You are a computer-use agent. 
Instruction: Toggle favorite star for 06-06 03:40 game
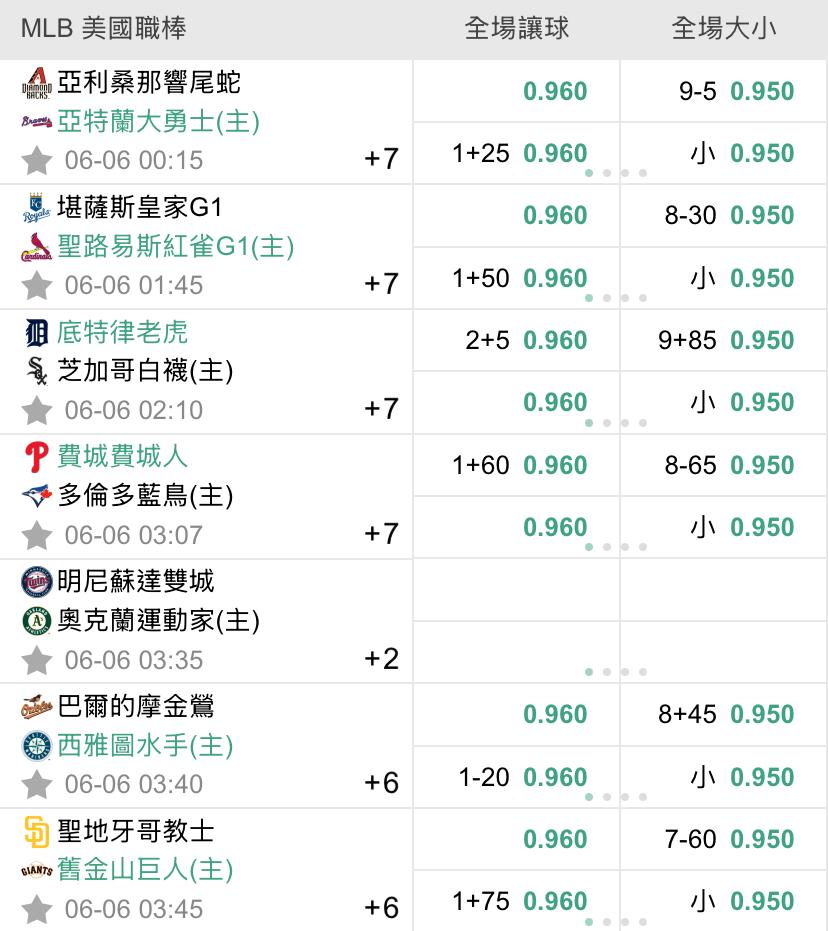click(37, 784)
